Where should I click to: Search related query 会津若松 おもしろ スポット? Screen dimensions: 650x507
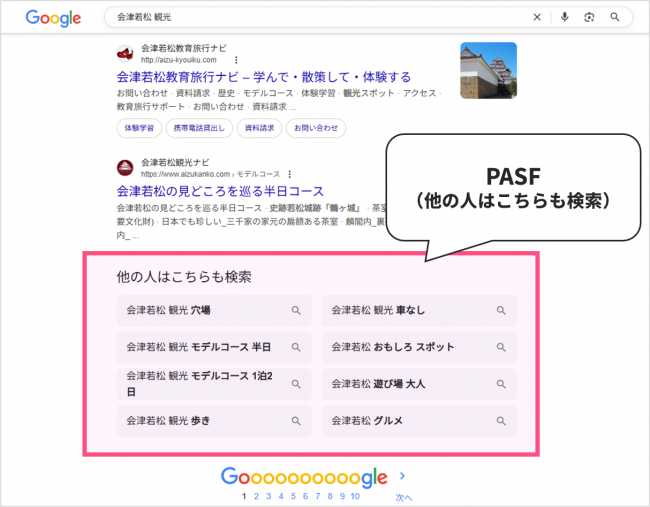pyautogui.click(x=419, y=347)
